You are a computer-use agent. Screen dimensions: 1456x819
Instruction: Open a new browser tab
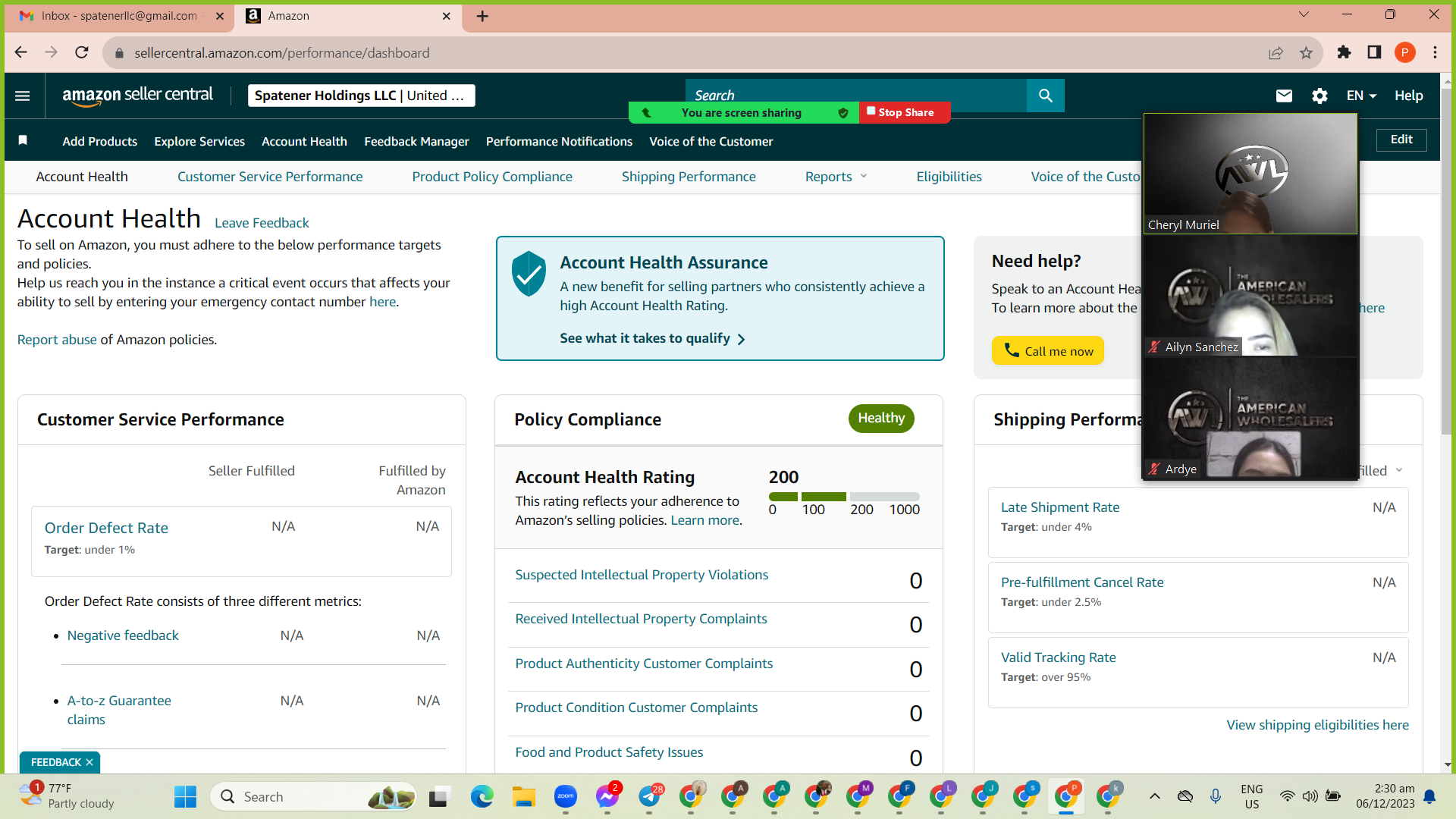click(x=482, y=16)
